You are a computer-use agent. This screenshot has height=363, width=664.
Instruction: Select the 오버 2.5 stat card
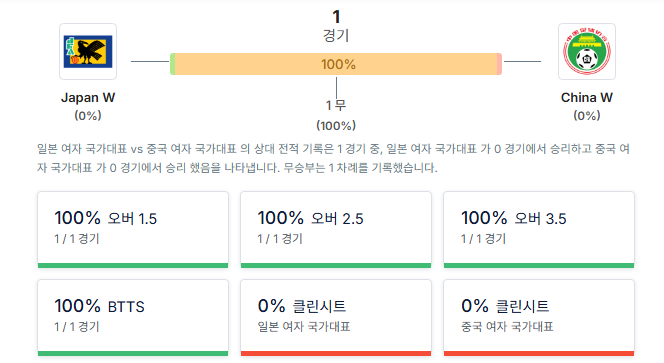(x=336, y=230)
